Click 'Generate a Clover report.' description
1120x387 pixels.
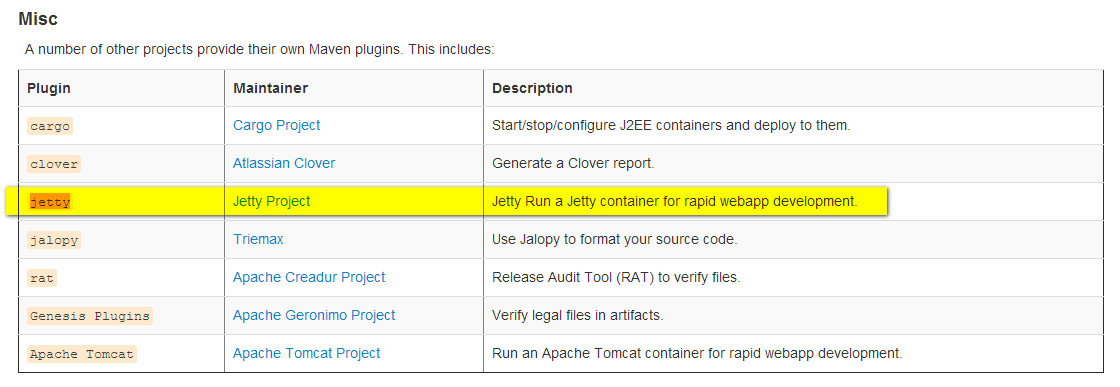pyautogui.click(x=573, y=164)
